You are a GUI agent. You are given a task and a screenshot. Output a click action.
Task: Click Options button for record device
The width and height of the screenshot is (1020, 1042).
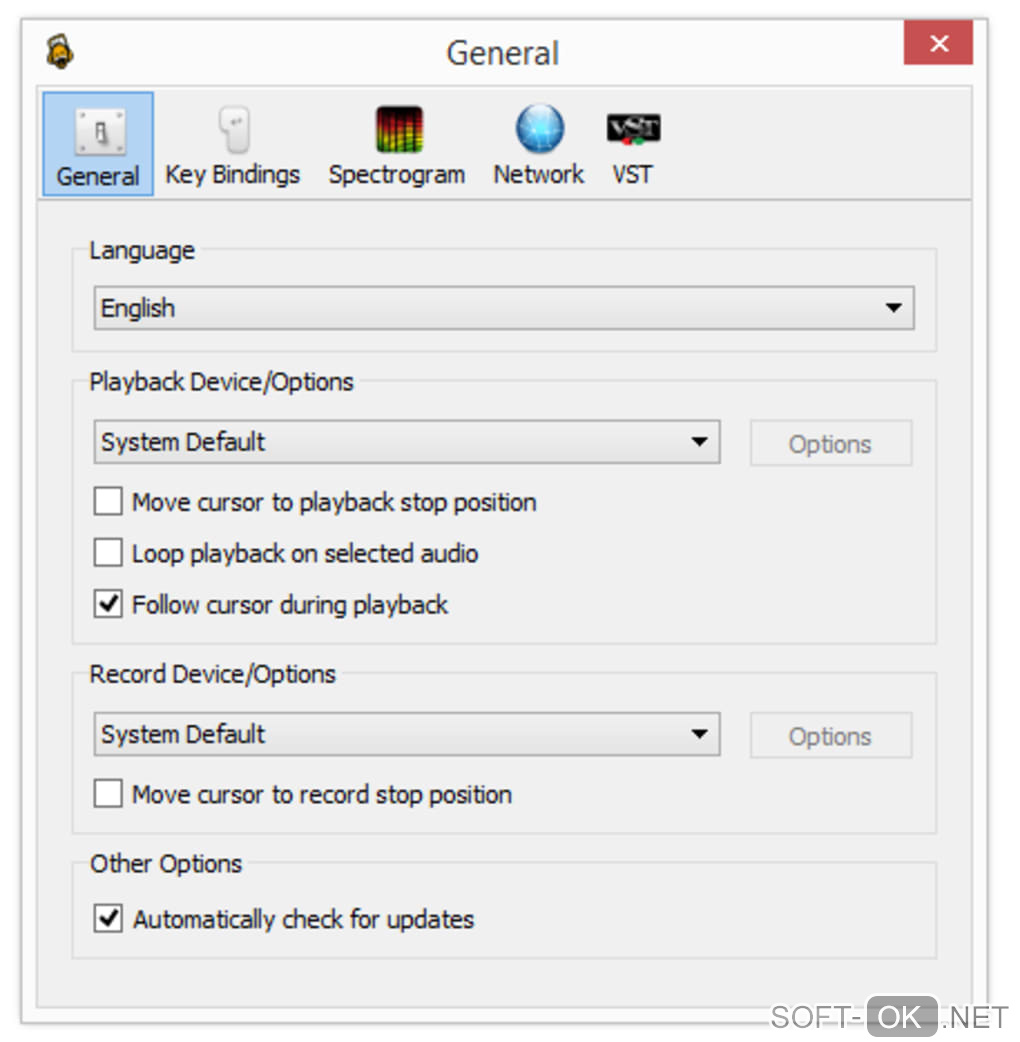(830, 737)
